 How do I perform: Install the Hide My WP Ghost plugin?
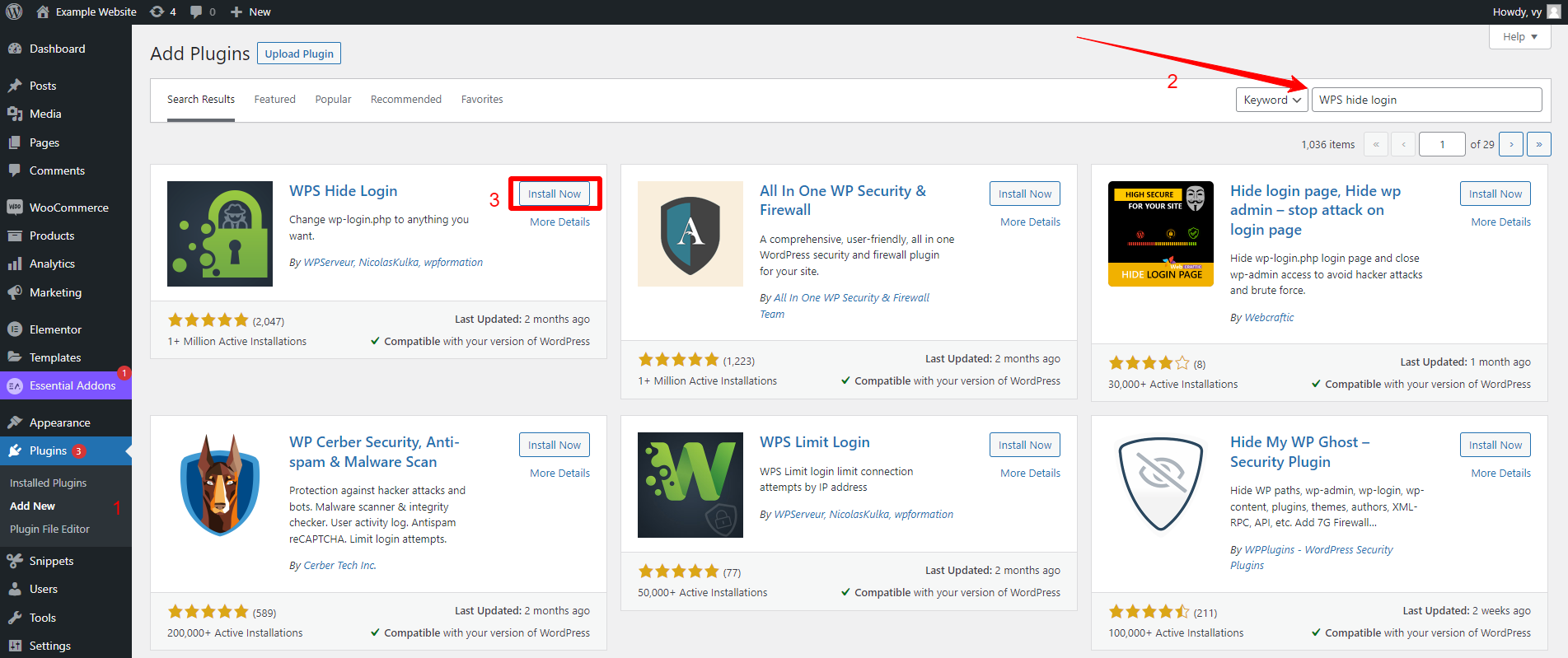click(1495, 445)
